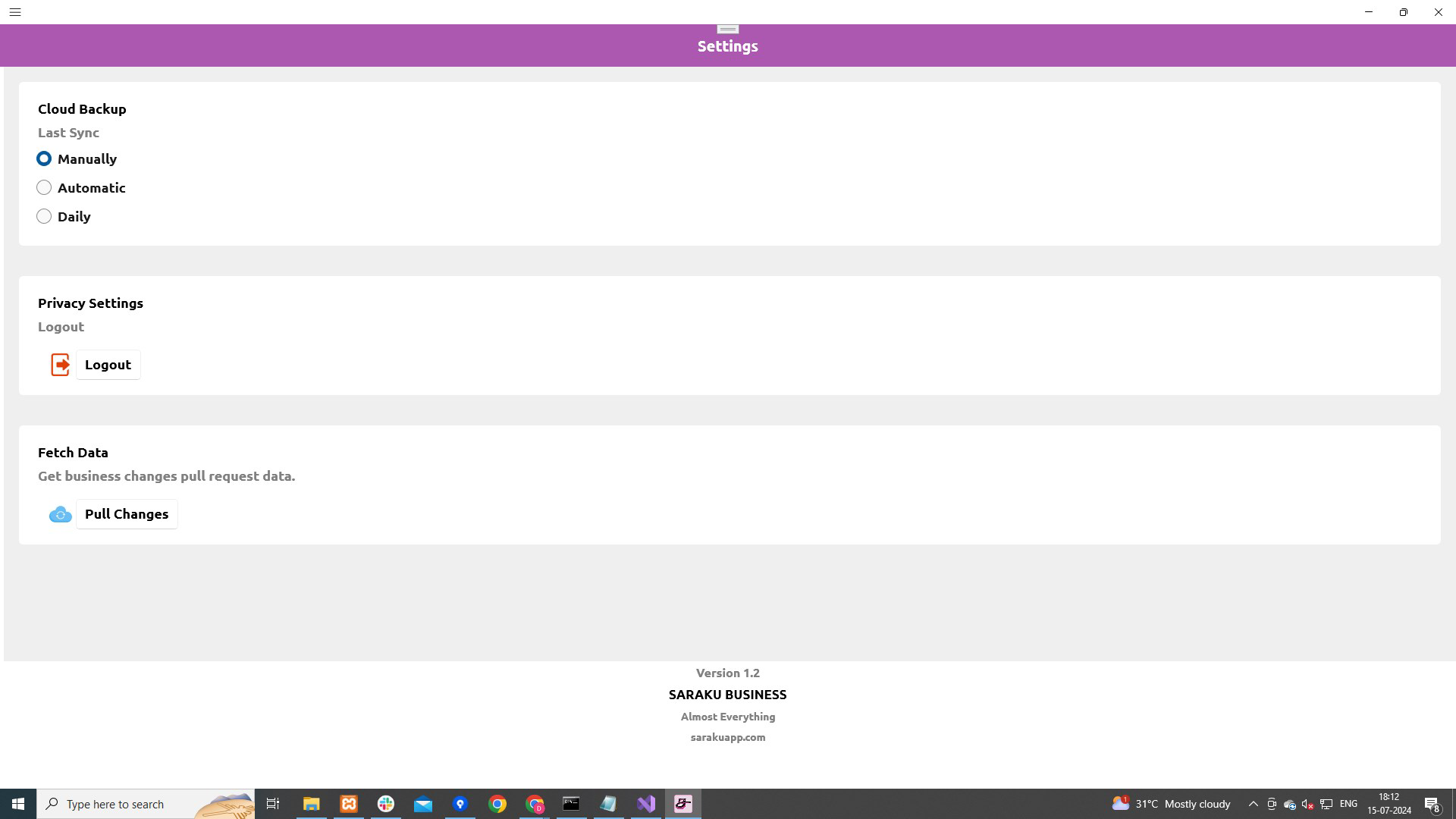Click the Pull Changes button
Image resolution: width=1456 pixels, height=819 pixels.
[127, 514]
